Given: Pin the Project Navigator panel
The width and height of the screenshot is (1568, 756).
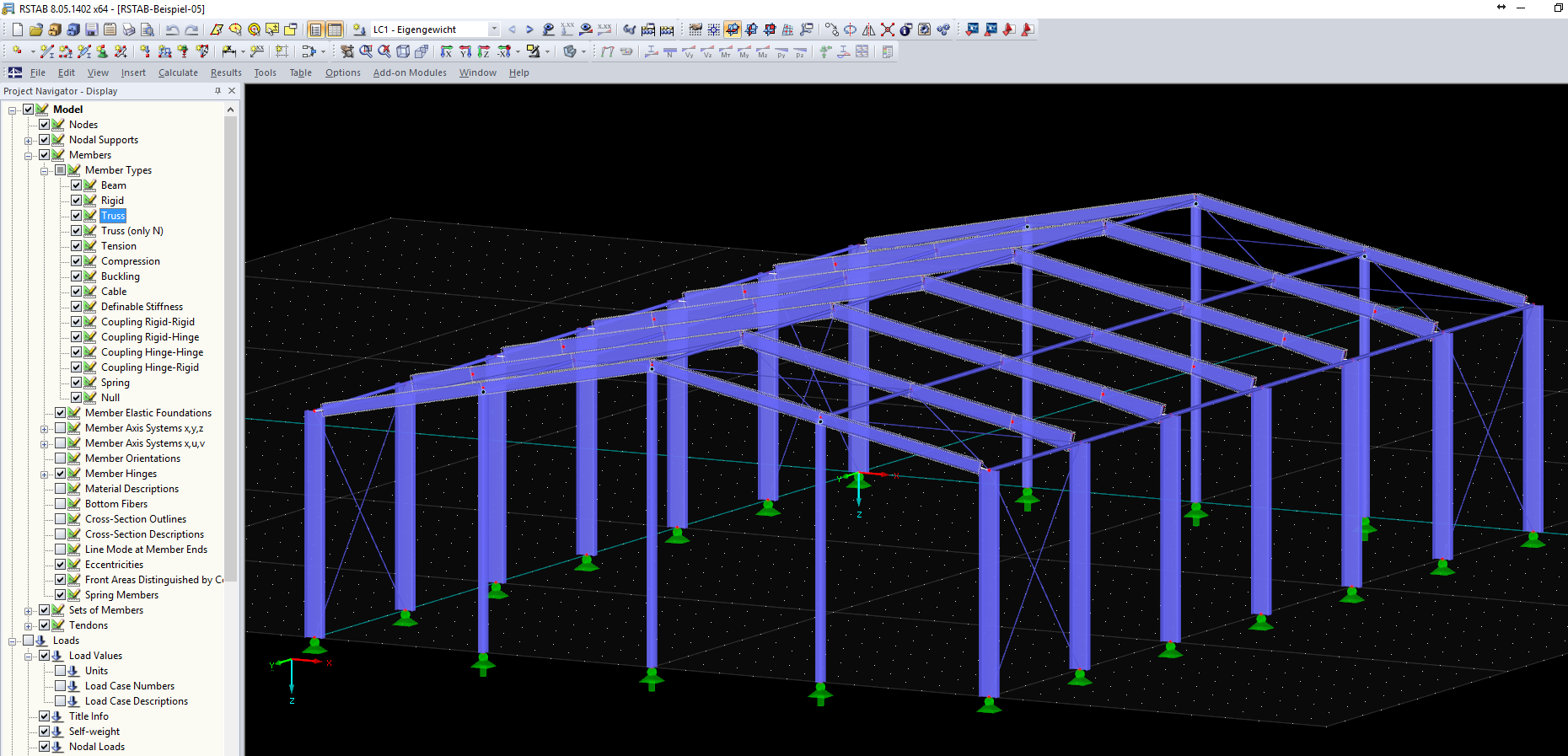Looking at the screenshot, I should (217, 91).
